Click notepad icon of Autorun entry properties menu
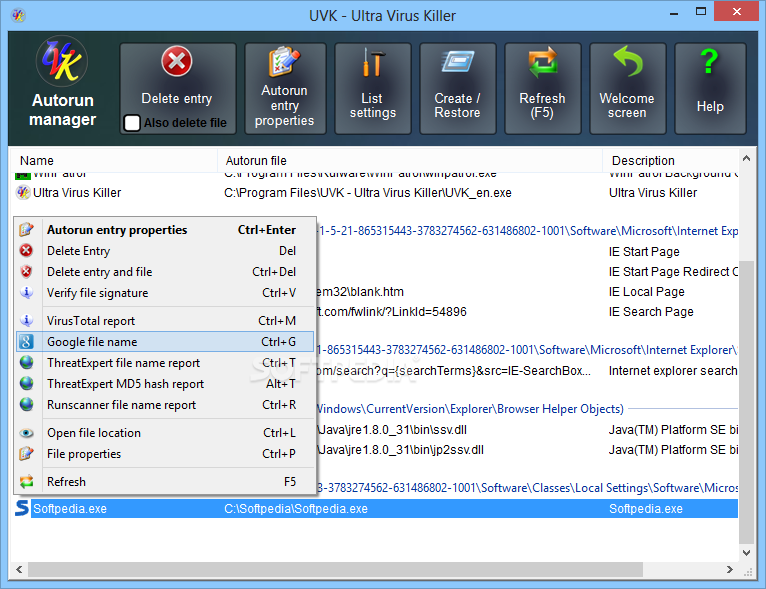Viewport: 766px width, 589px height. point(26,230)
